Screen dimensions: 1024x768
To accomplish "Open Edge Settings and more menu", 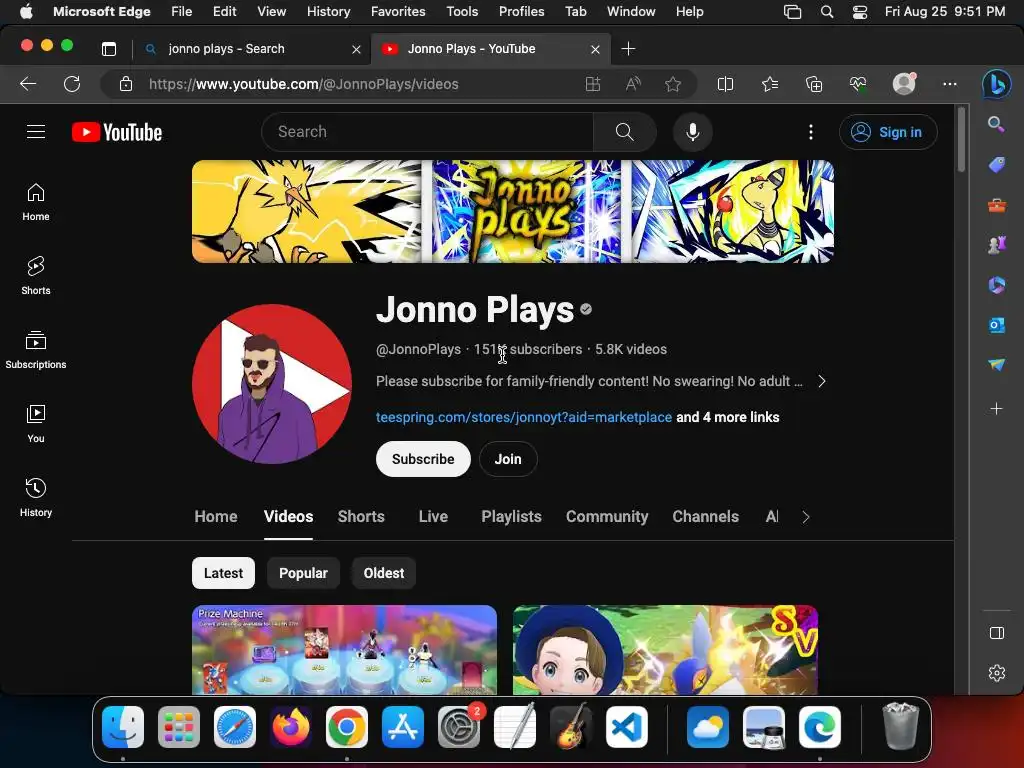I will [x=950, y=84].
